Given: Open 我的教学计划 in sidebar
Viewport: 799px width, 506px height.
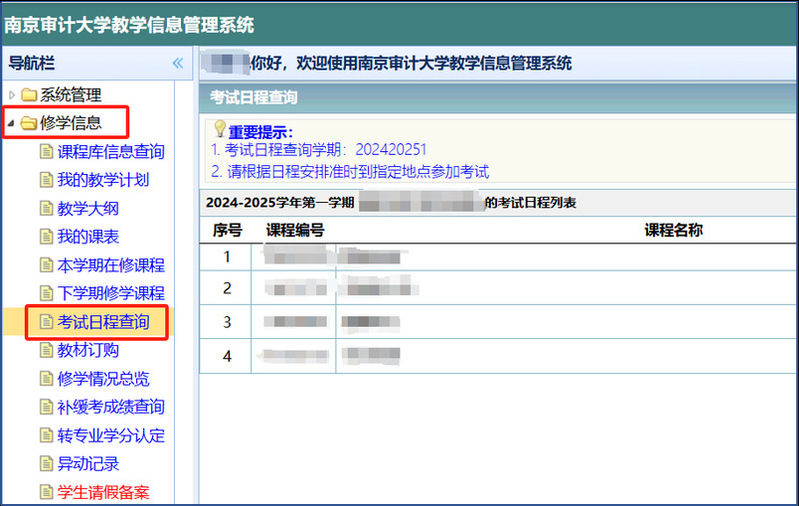Looking at the screenshot, I should (102, 180).
